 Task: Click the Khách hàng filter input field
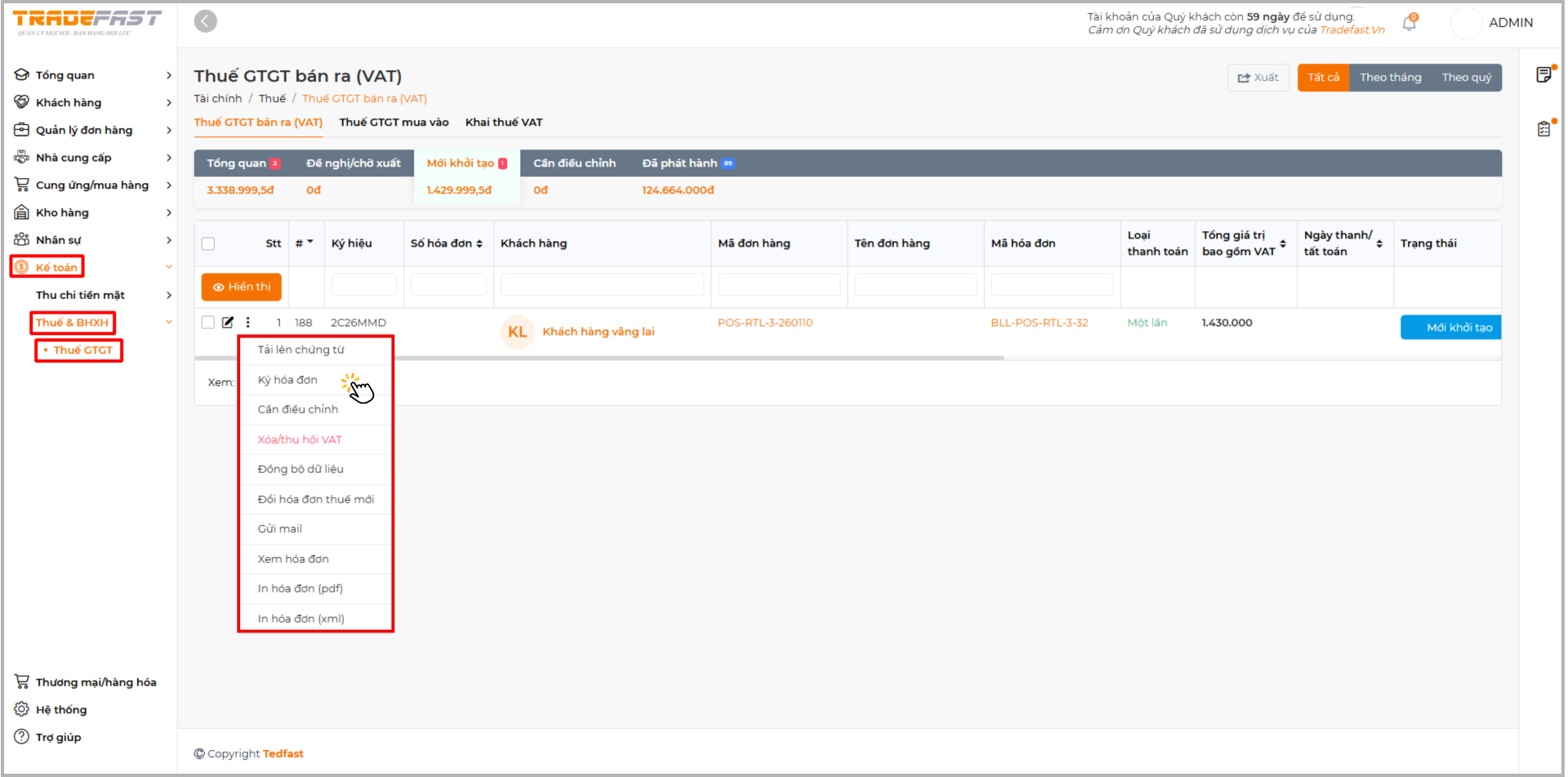[x=602, y=285]
